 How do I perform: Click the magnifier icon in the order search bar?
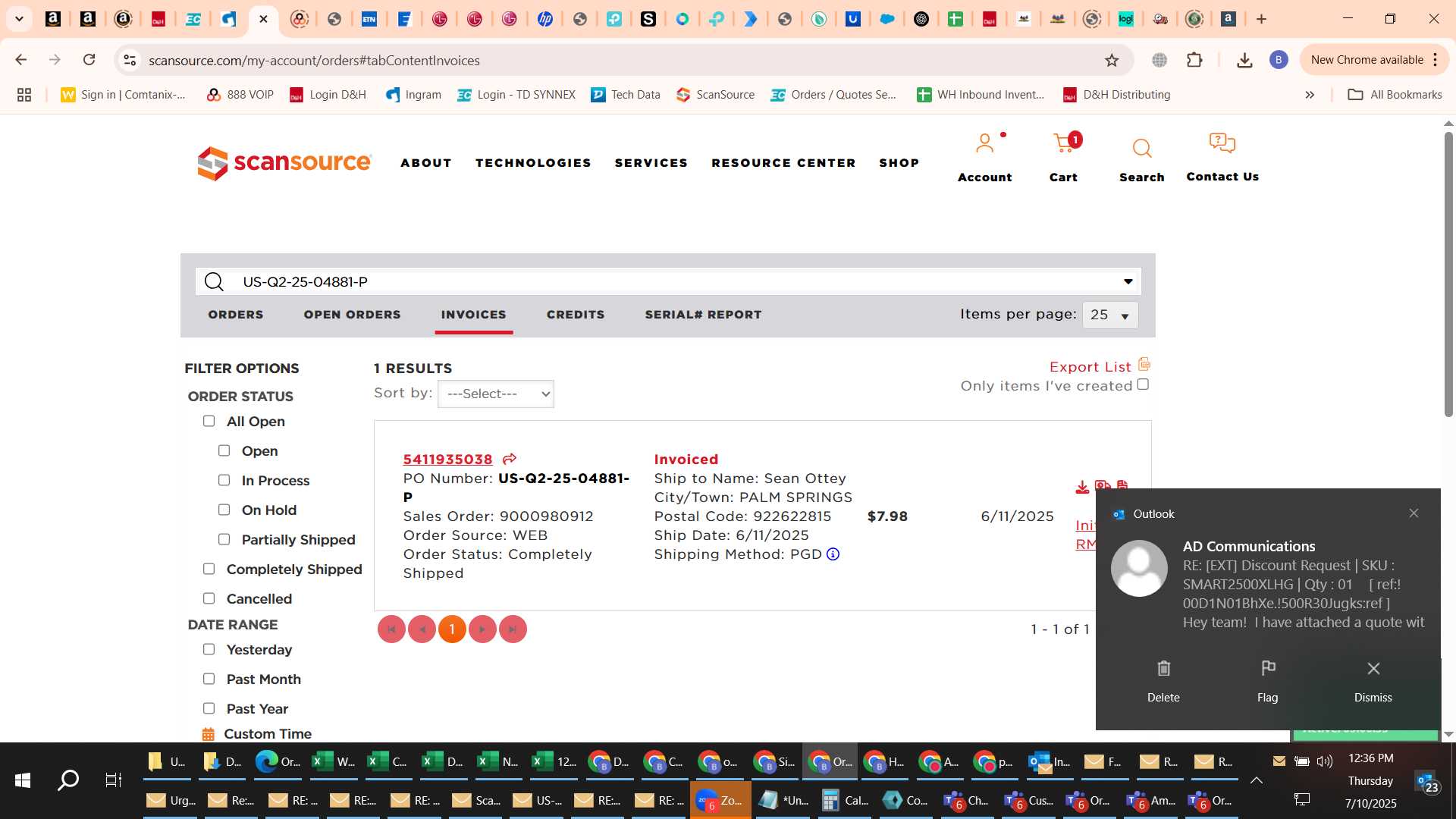coord(215,282)
